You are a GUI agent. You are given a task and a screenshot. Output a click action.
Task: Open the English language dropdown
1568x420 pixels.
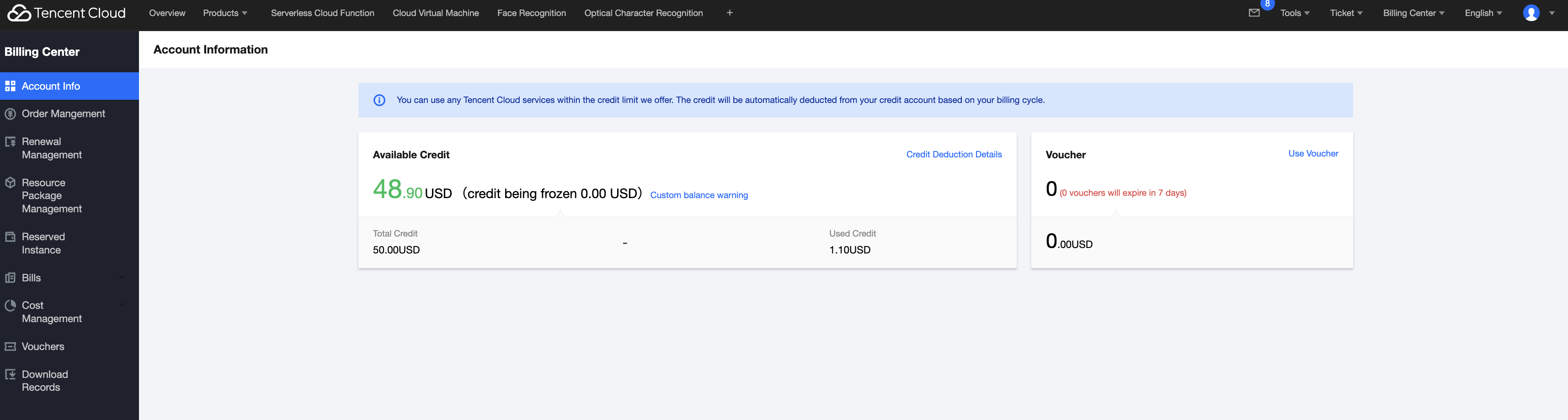tap(1483, 13)
